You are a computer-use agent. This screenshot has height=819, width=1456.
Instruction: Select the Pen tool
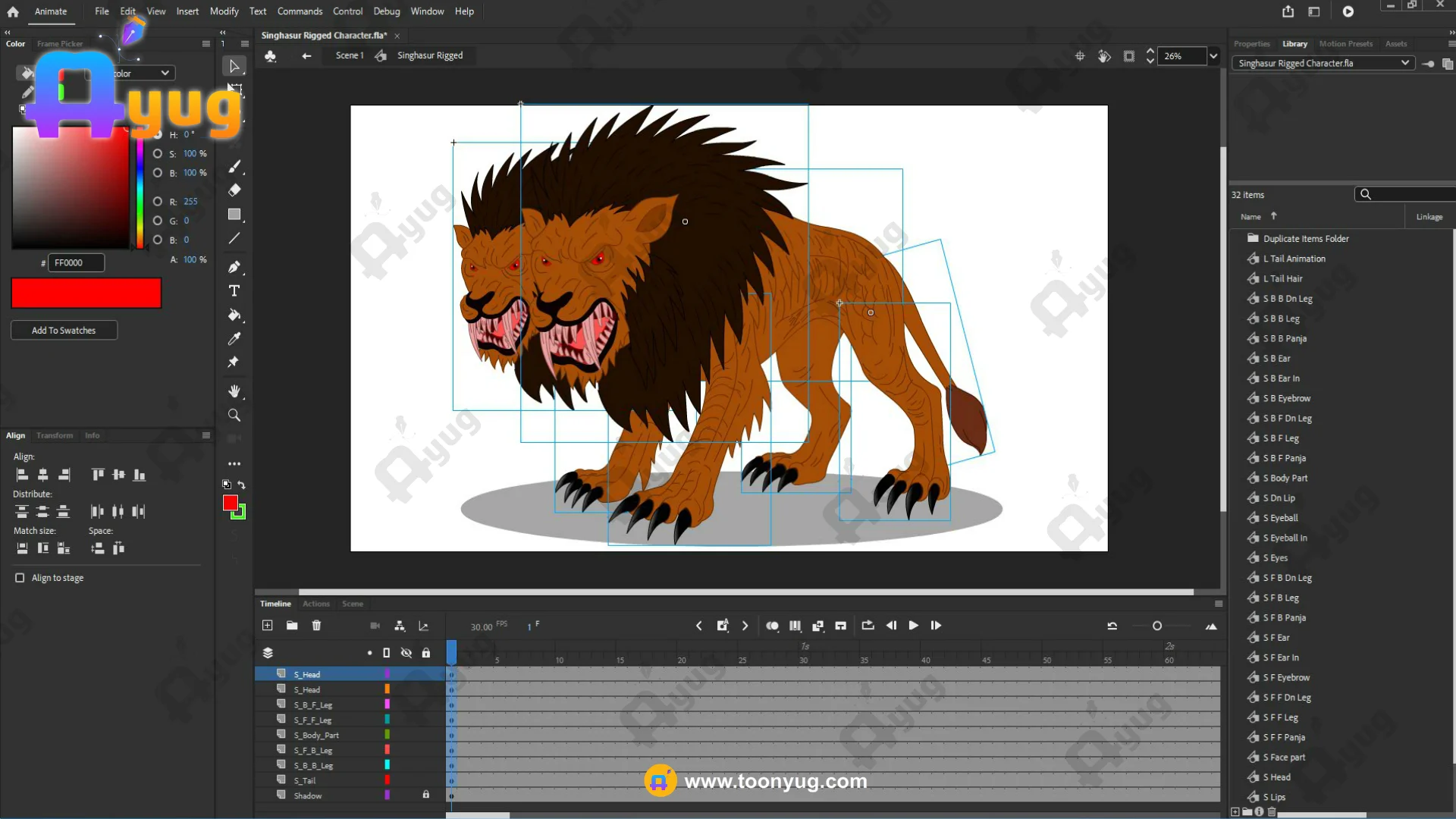point(234,267)
